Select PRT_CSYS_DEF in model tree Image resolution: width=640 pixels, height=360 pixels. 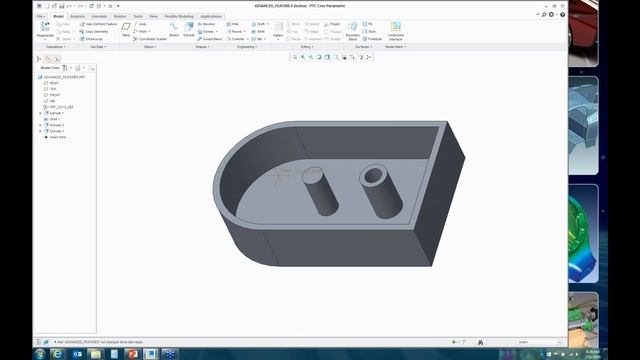[59, 107]
